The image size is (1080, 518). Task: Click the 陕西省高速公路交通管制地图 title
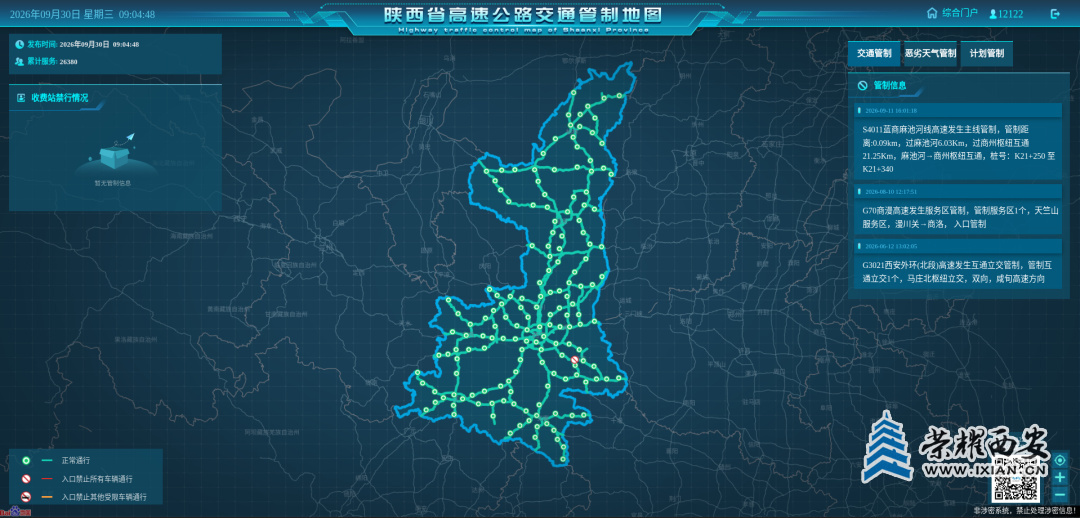pos(523,14)
